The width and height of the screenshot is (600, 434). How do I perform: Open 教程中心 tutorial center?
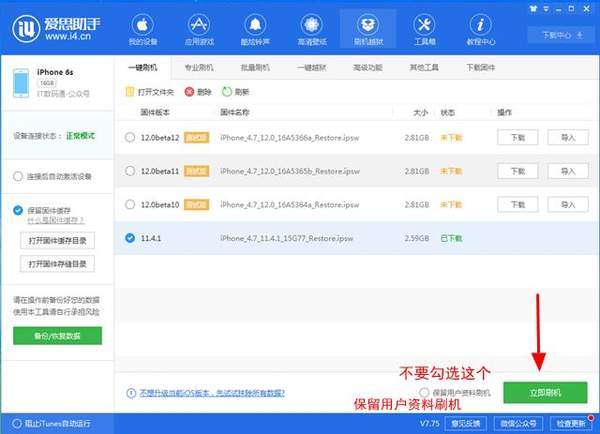(x=481, y=30)
